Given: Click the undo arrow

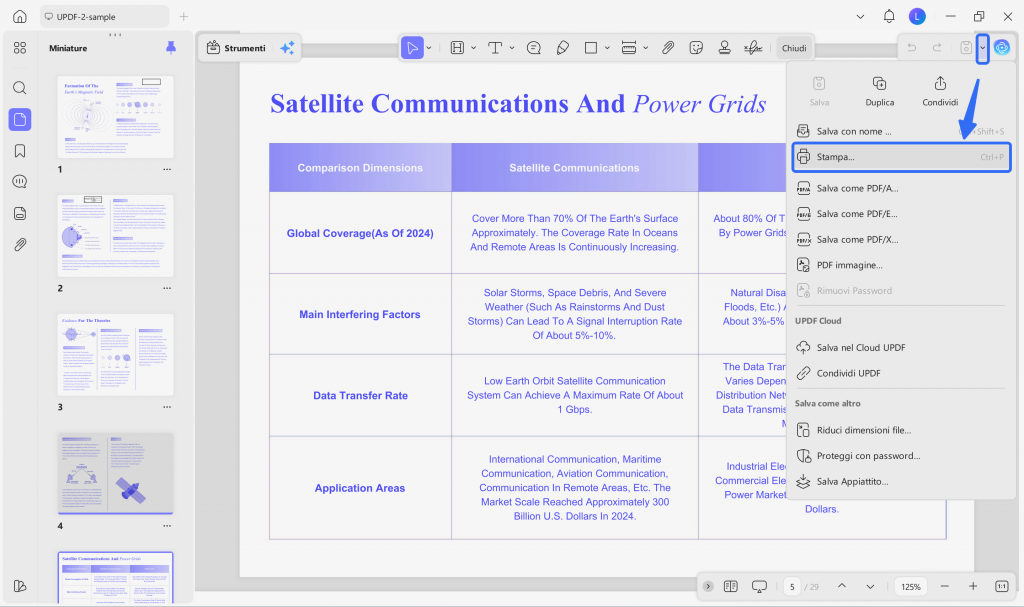Looking at the screenshot, I should point(912,48).
